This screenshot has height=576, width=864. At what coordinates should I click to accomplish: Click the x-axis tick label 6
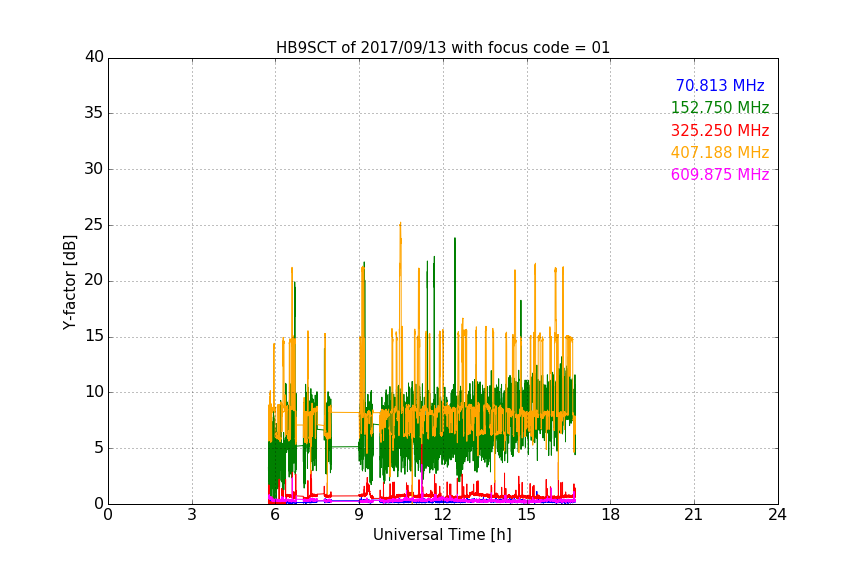point(276,515)
